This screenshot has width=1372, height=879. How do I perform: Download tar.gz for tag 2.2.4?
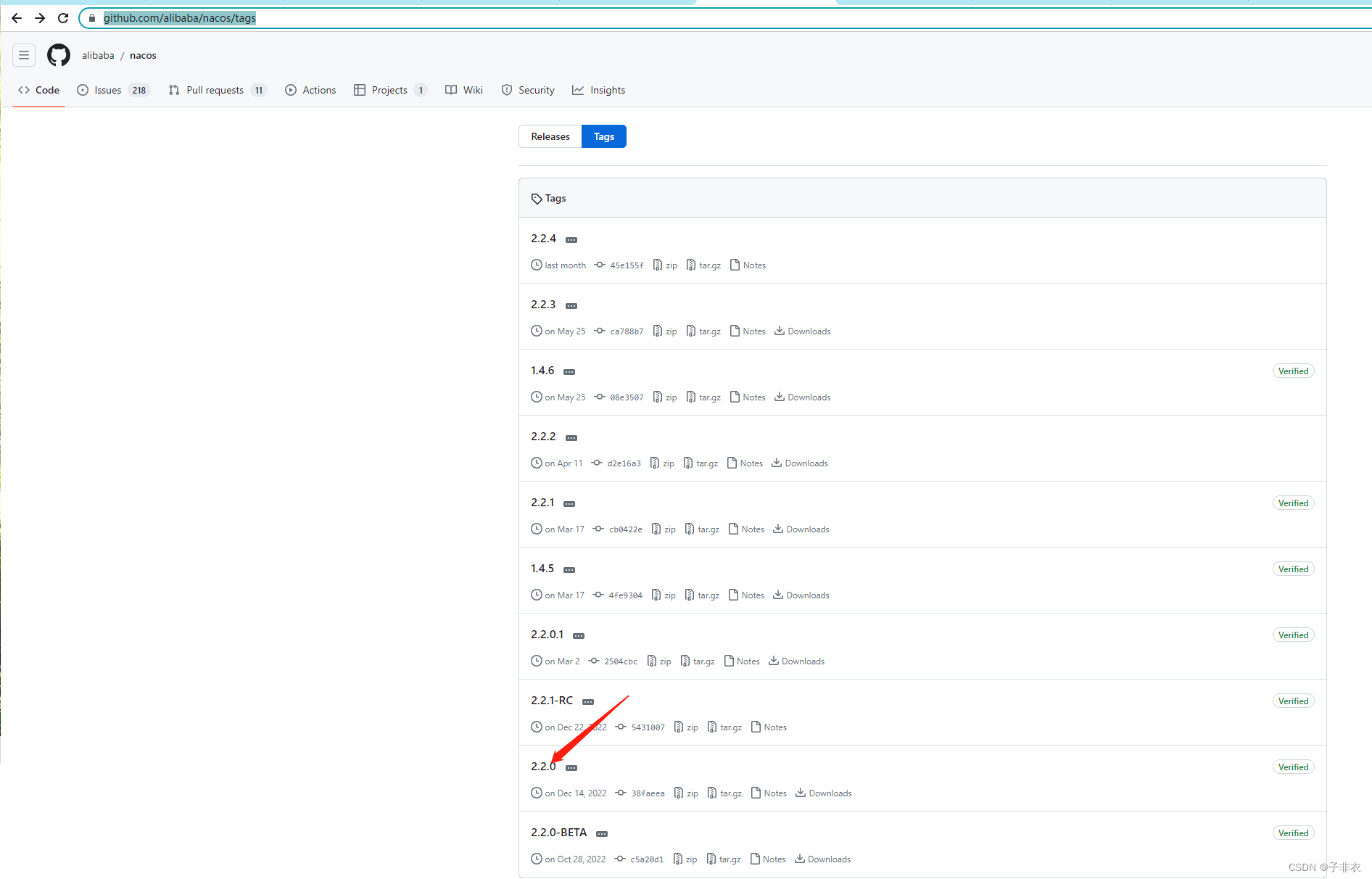point(703,265)
